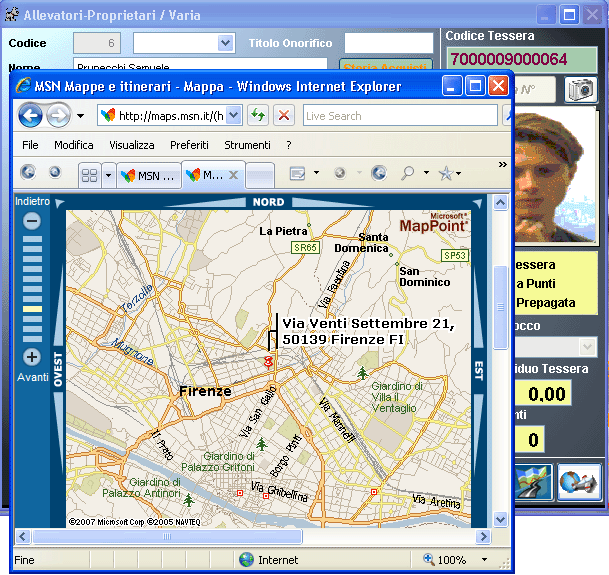Click the globe icon near magnifier
Screen dimensions: 609x575
(379, 173)
